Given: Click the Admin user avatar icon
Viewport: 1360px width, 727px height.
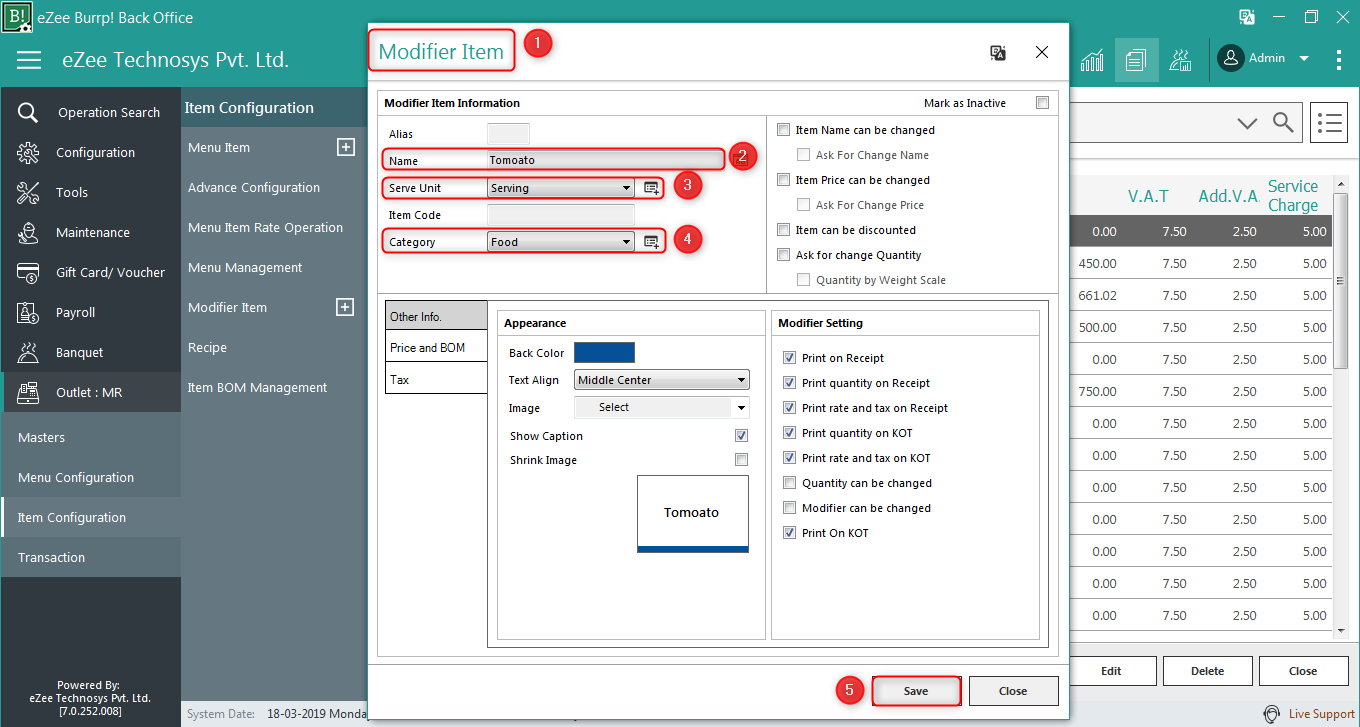Looking at the screenshot, I should click(x=1231, y=58).
